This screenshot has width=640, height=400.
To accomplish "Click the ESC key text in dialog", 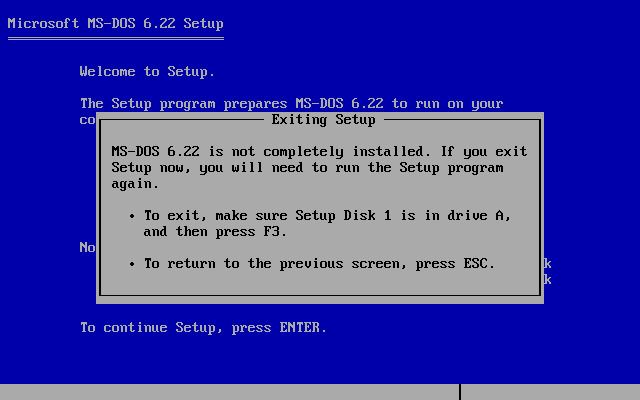I will point(476,263).
